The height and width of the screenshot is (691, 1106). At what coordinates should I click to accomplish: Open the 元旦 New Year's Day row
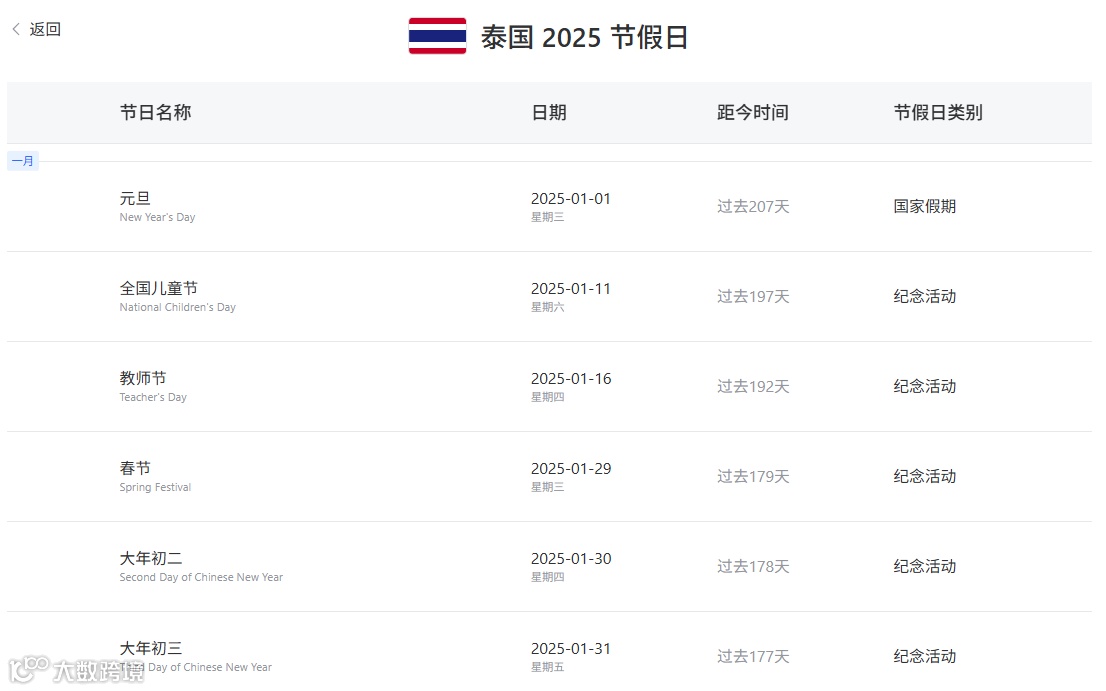pos(135,199)
